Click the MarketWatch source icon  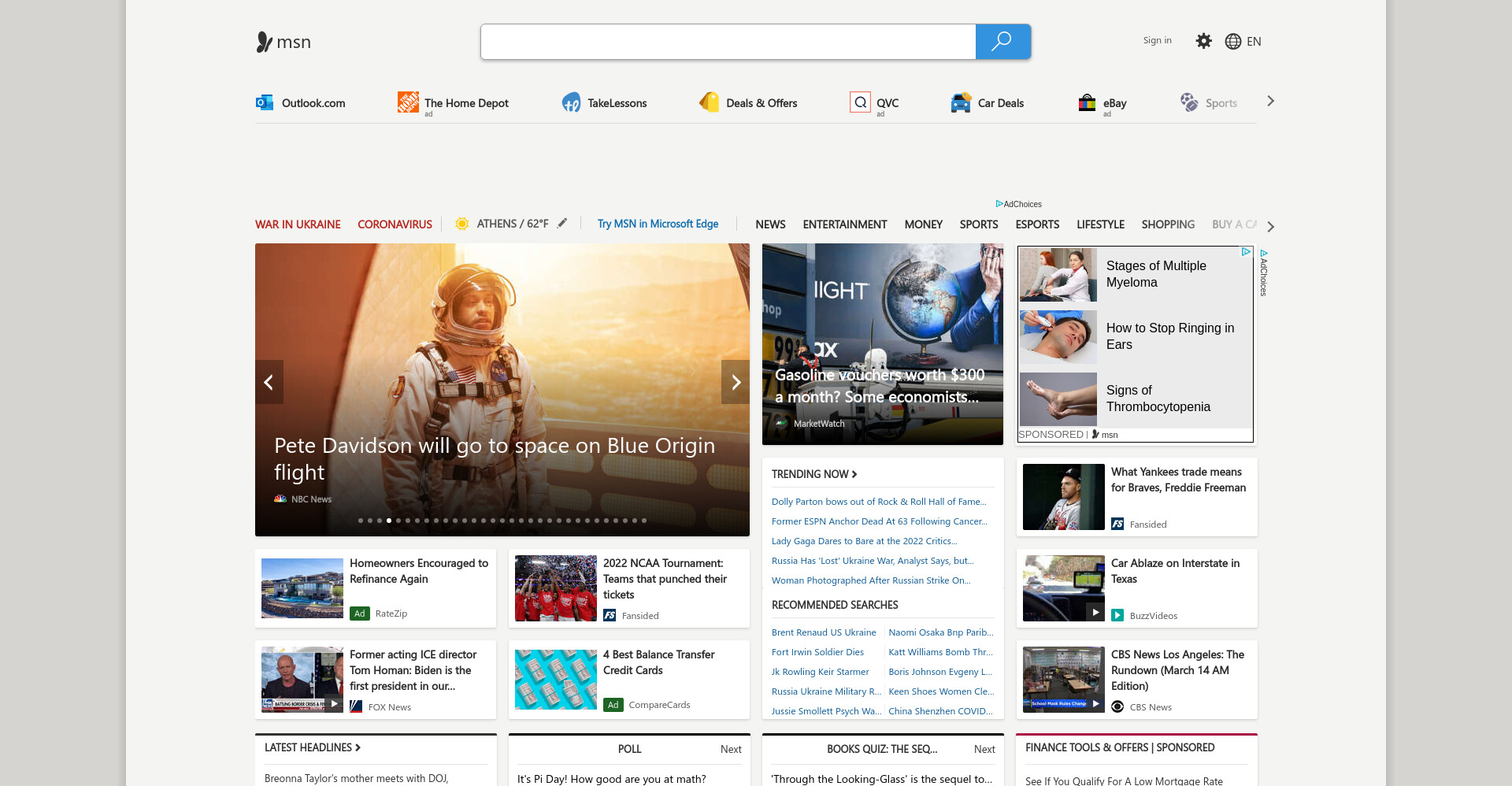click(782, 423)
